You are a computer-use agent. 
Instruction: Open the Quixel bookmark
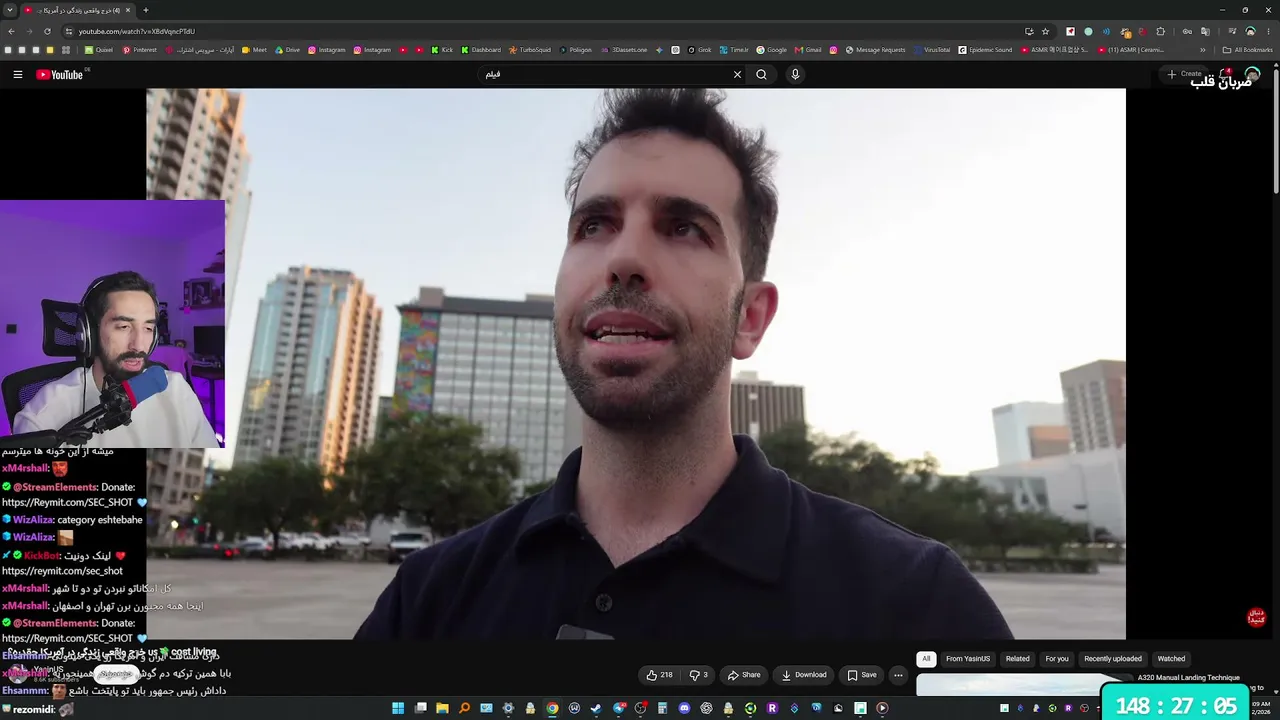[99, 50]
